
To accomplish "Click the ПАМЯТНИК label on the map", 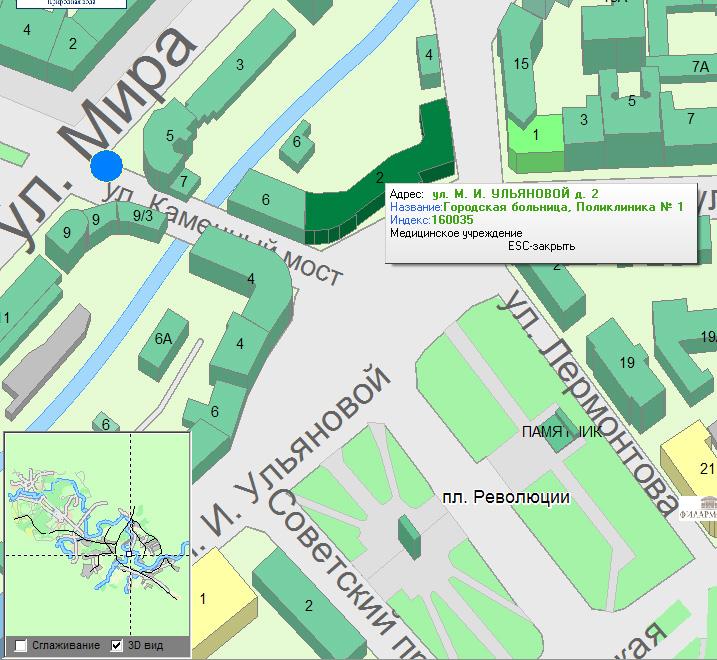I will (x=563, y=432).
